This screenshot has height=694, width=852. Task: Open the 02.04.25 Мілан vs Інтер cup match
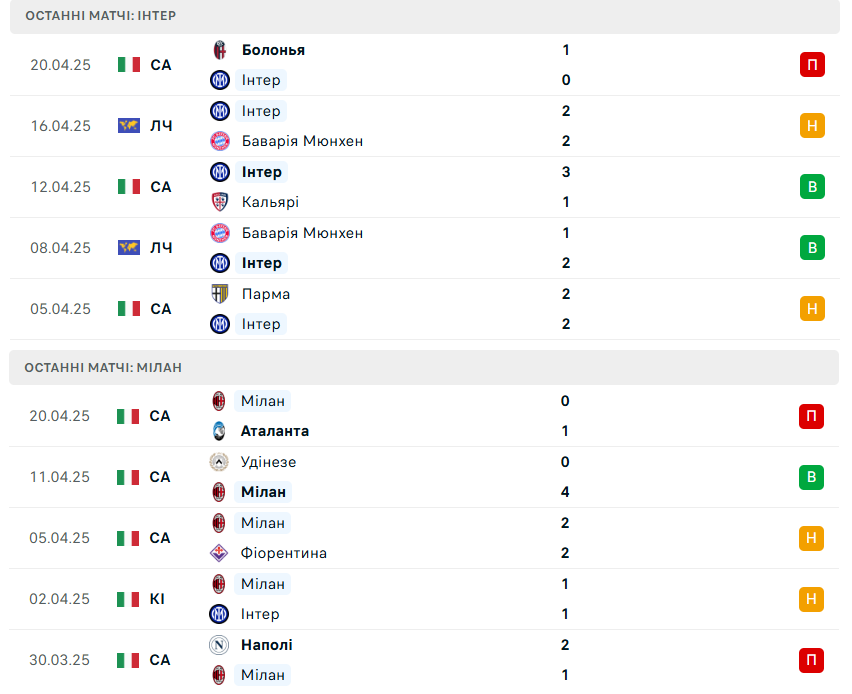pos(424,599)
